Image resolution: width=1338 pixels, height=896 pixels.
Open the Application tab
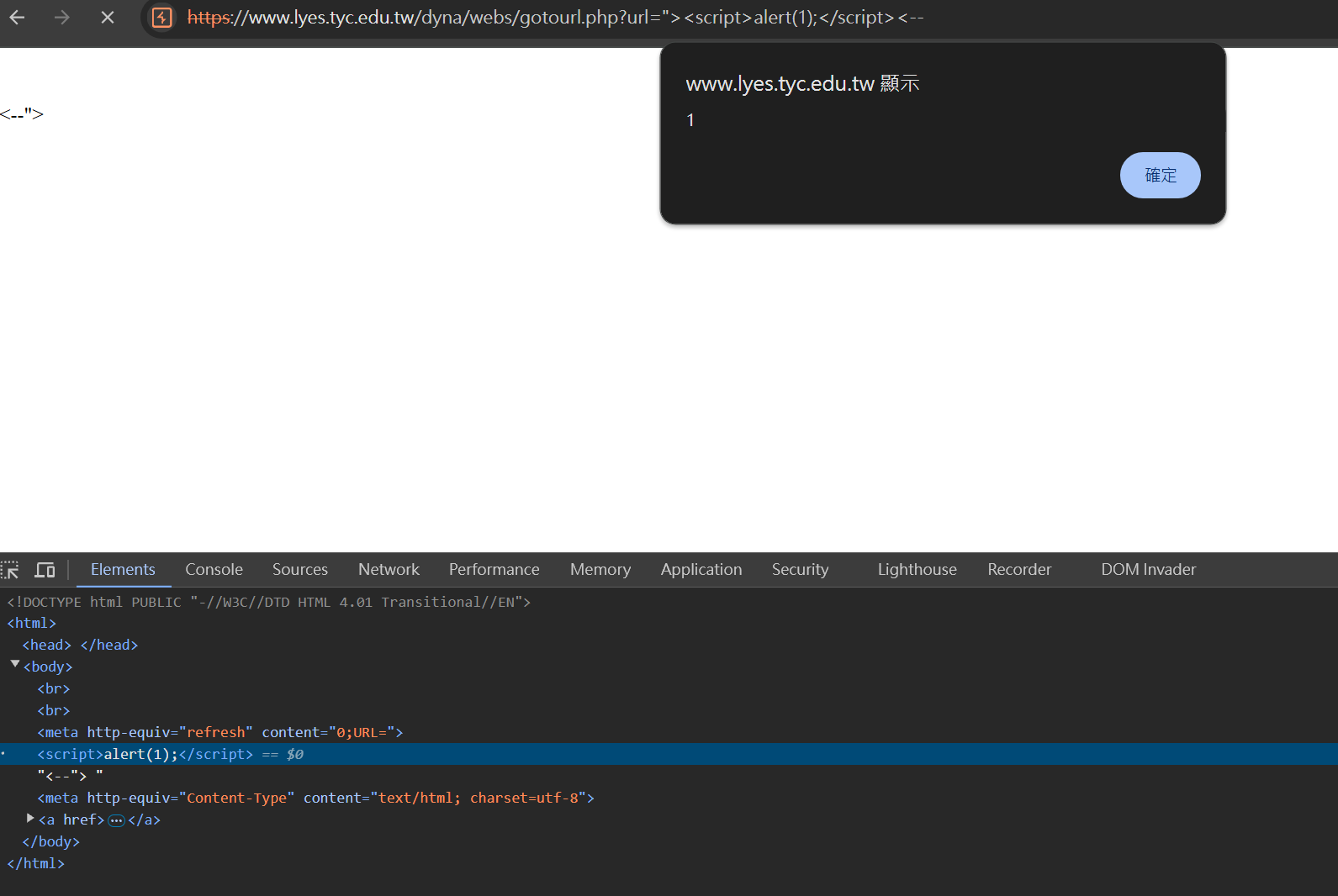coord(701,569)
